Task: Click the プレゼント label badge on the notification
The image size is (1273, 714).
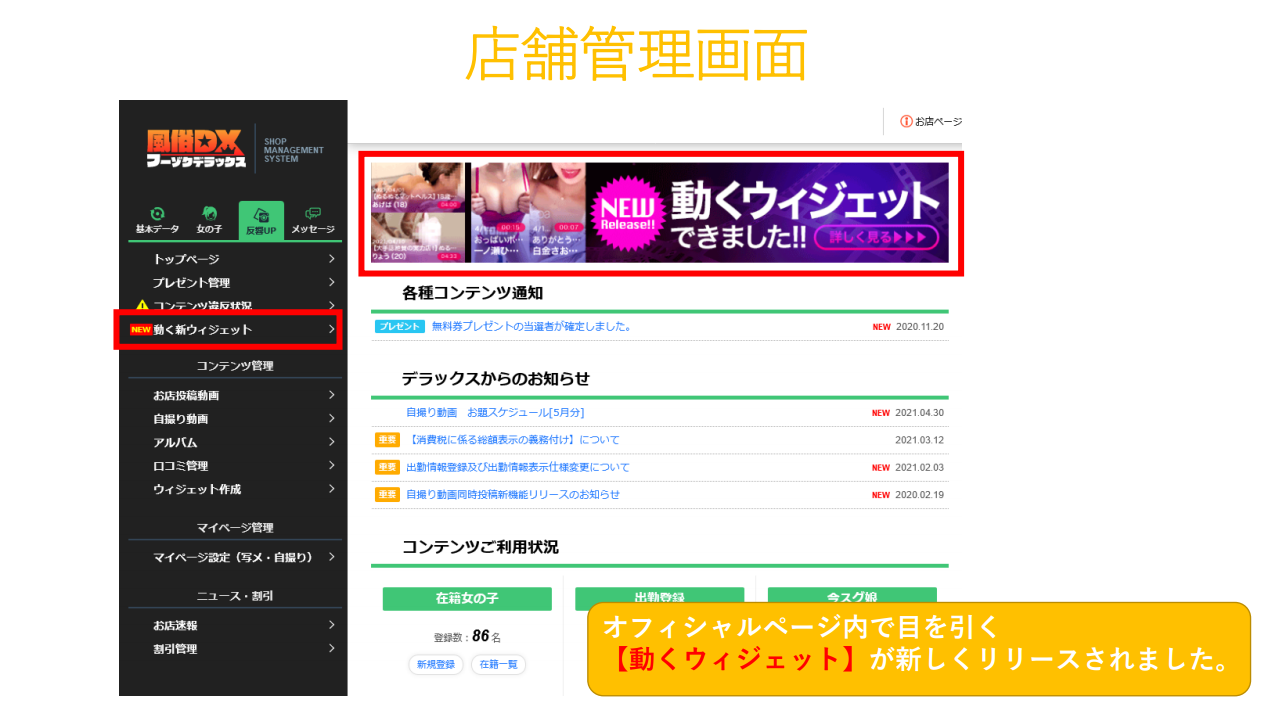Action: click(399, 326)
